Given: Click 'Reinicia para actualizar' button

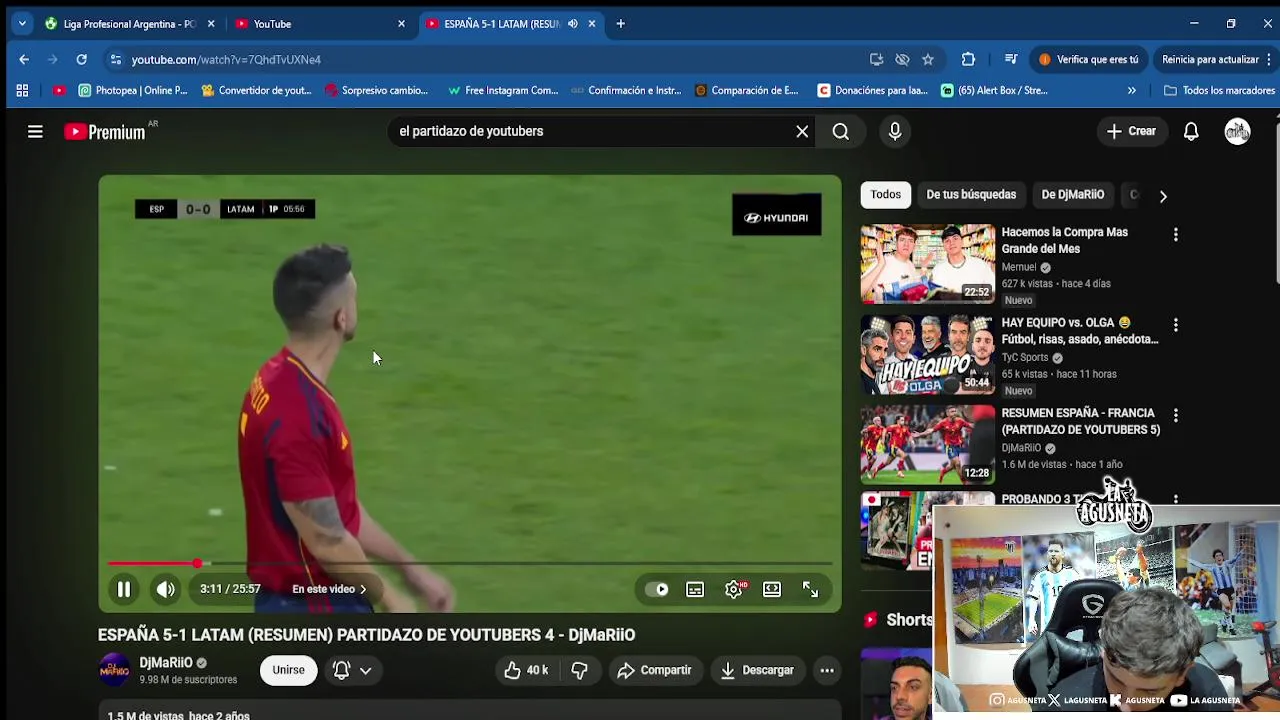Looking at the screenshot, I should 1215,60.
